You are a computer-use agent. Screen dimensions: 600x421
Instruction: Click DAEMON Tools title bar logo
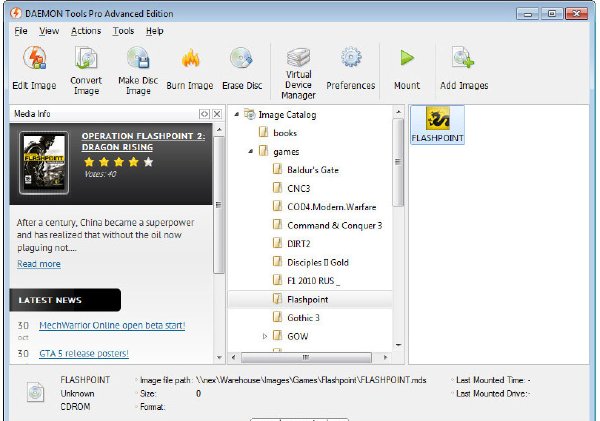click(16, 13)
